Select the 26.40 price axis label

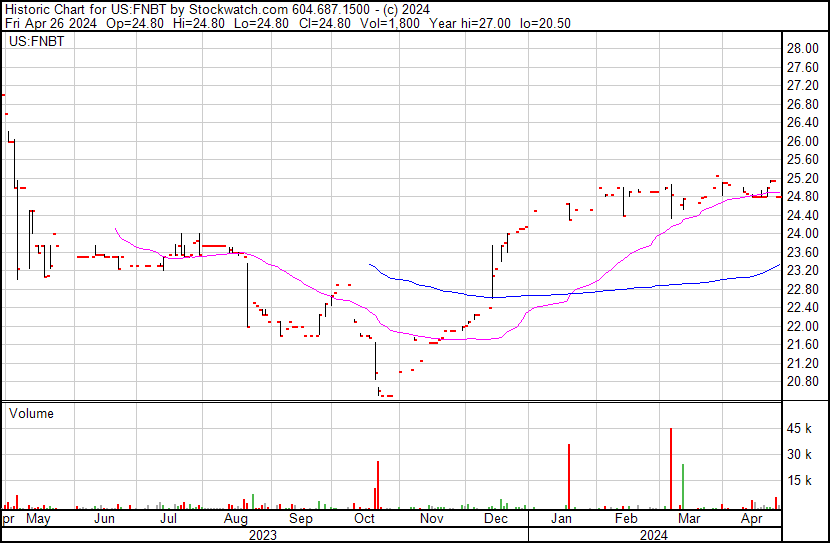(x=802, y=123)
